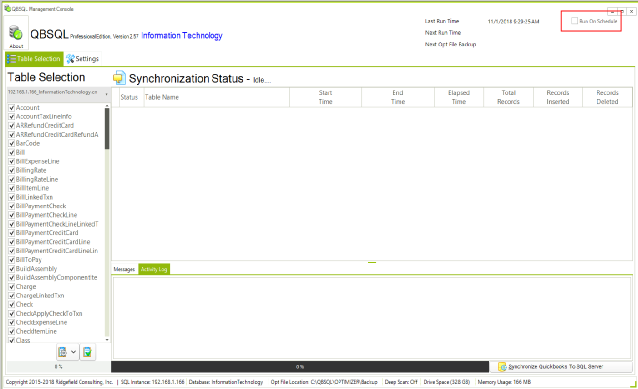The height and width of the screenshot is (389, 638).
Task: Click the QBSQL app icon in the title bar
Action: click(7, 8)
